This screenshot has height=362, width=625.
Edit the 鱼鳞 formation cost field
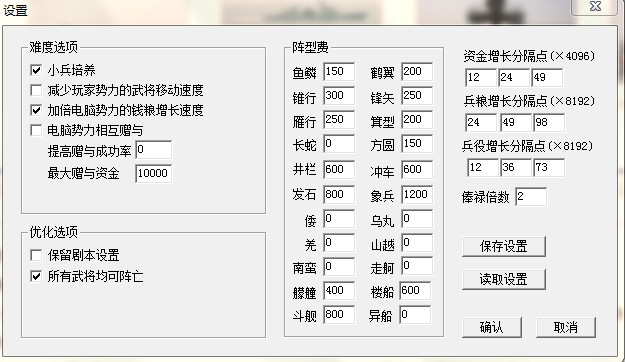coord(339,72)
